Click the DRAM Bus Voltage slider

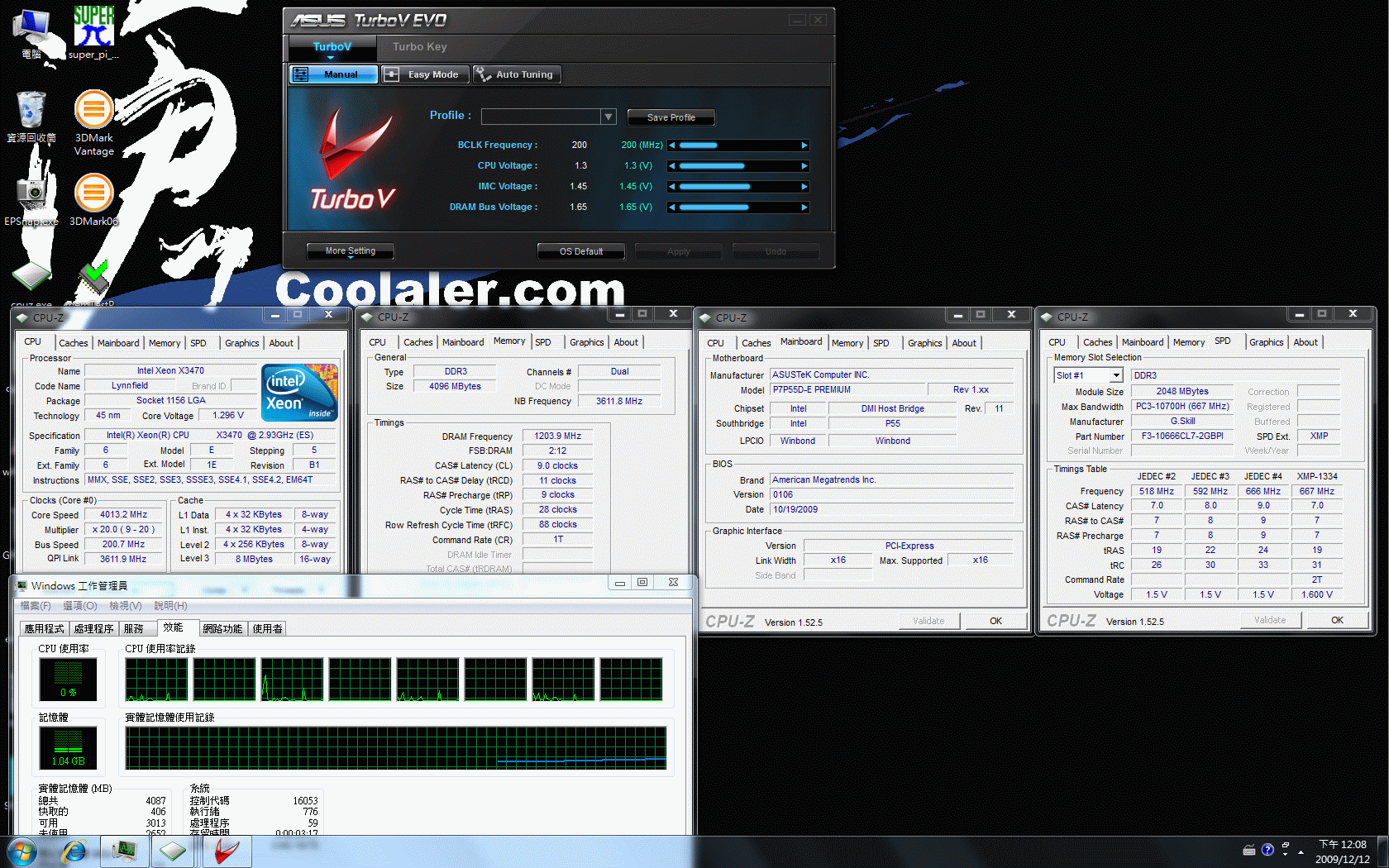pyautogui.click(x=738, y=207)
